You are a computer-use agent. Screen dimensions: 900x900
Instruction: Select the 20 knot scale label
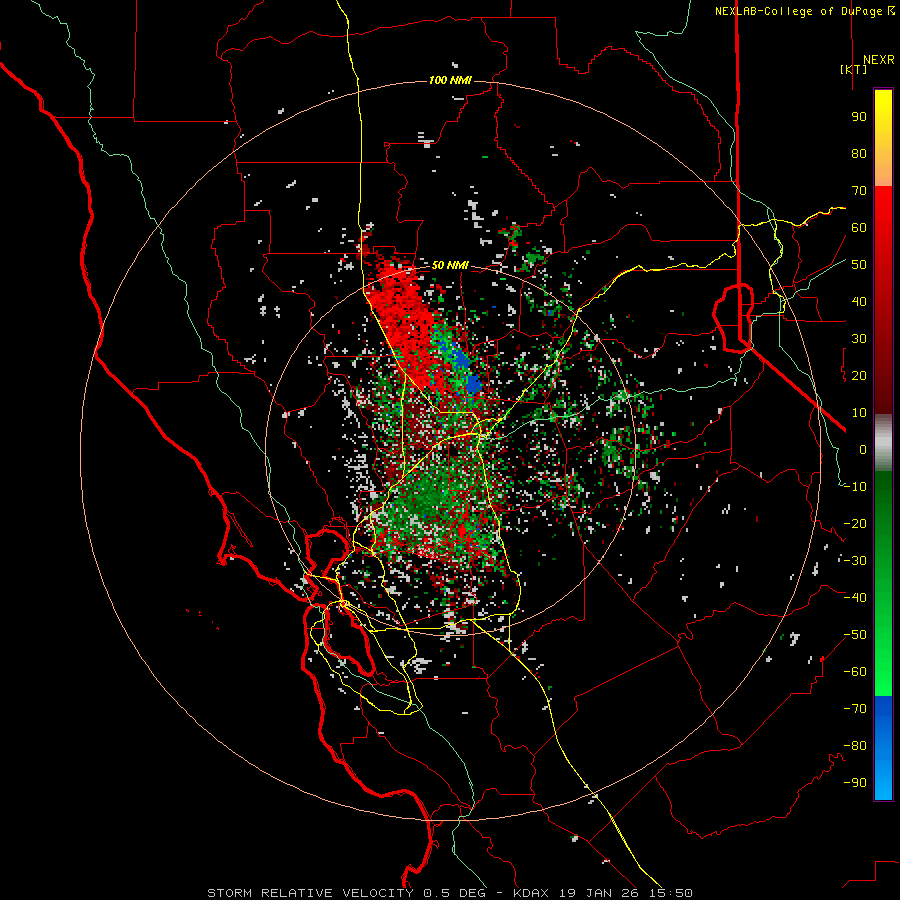[859, 376]
